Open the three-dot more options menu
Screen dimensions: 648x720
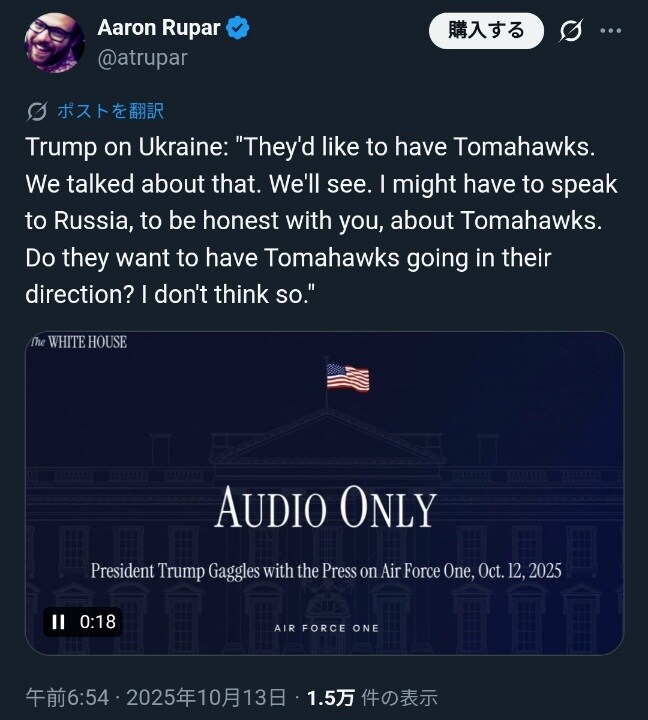(x=610, y=31)
